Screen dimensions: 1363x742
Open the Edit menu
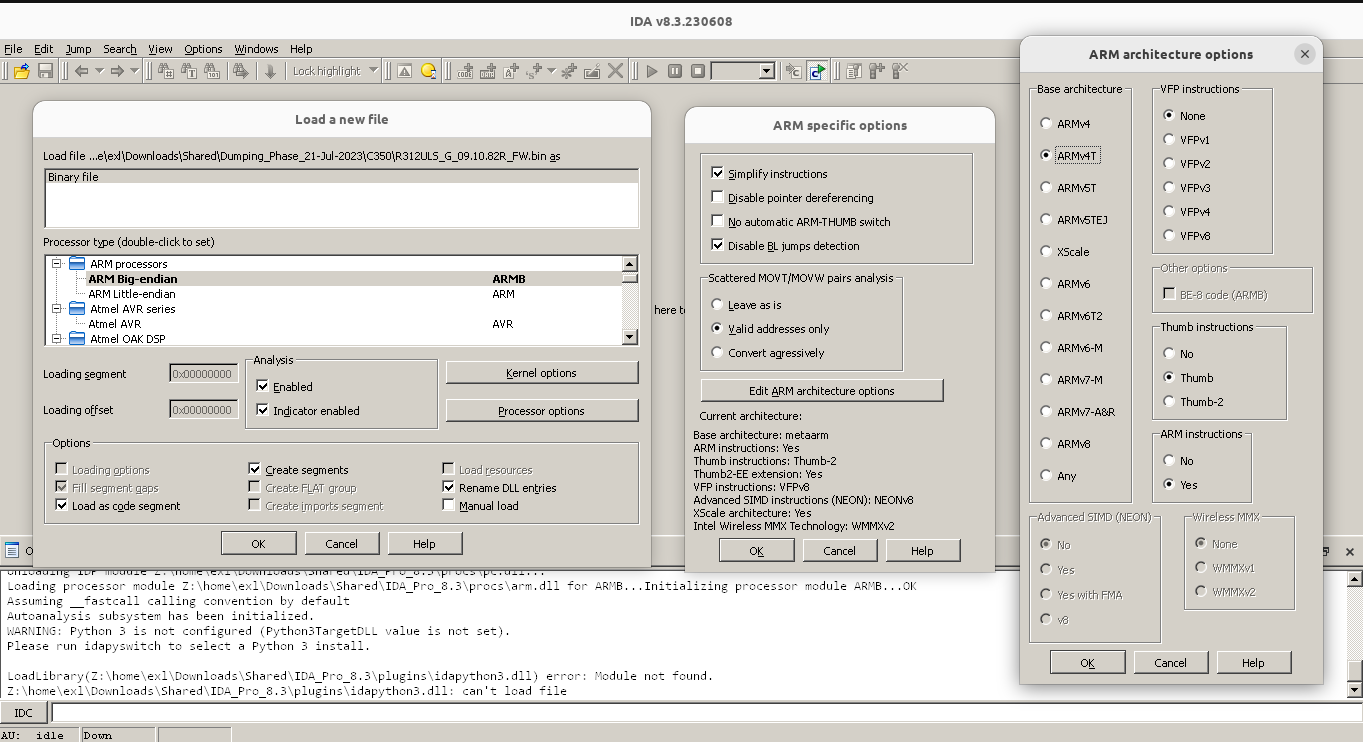(x=44, y=49)
